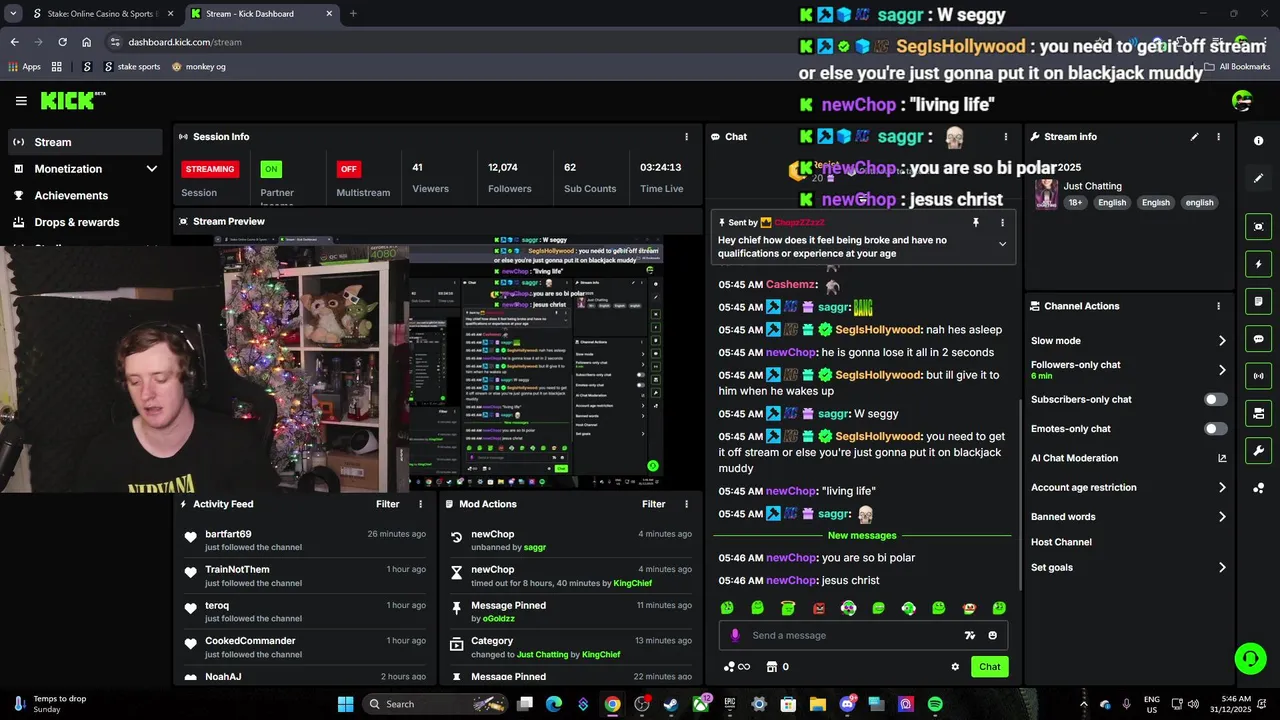Click the purple microphone icon in message box
The image size is (1280, 720).
point(735,635)
